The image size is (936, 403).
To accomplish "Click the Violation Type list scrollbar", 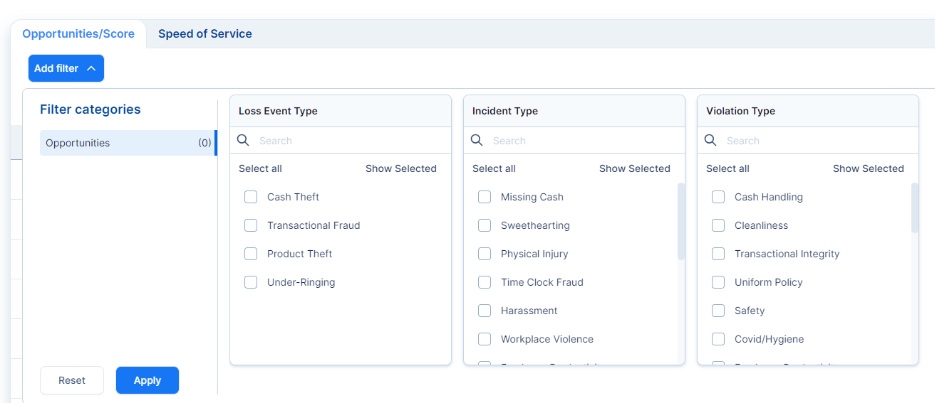I will (x=914, y=208).
